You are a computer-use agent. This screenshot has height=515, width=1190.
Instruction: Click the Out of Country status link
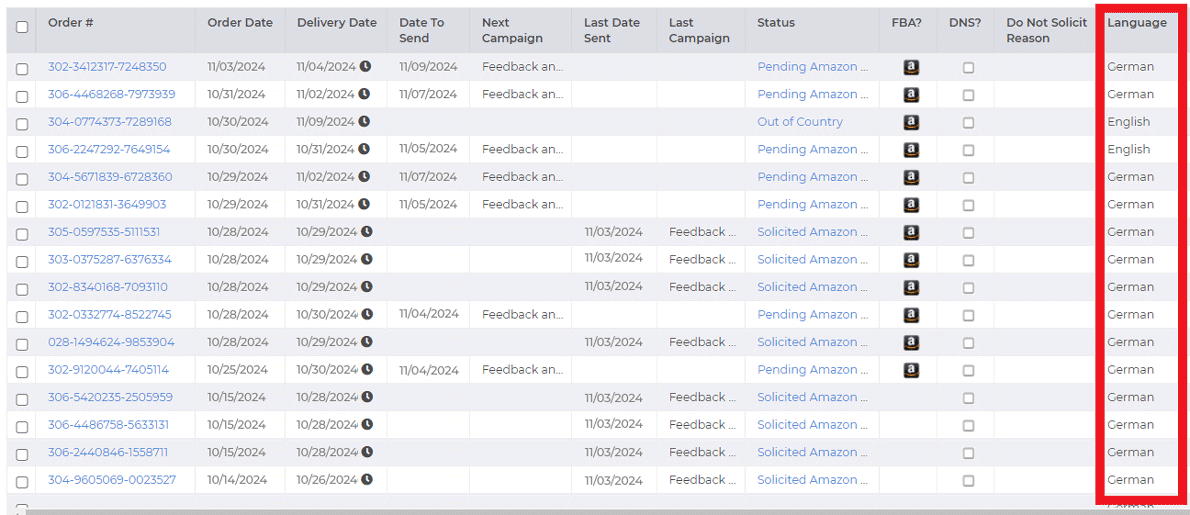point(800,122)
